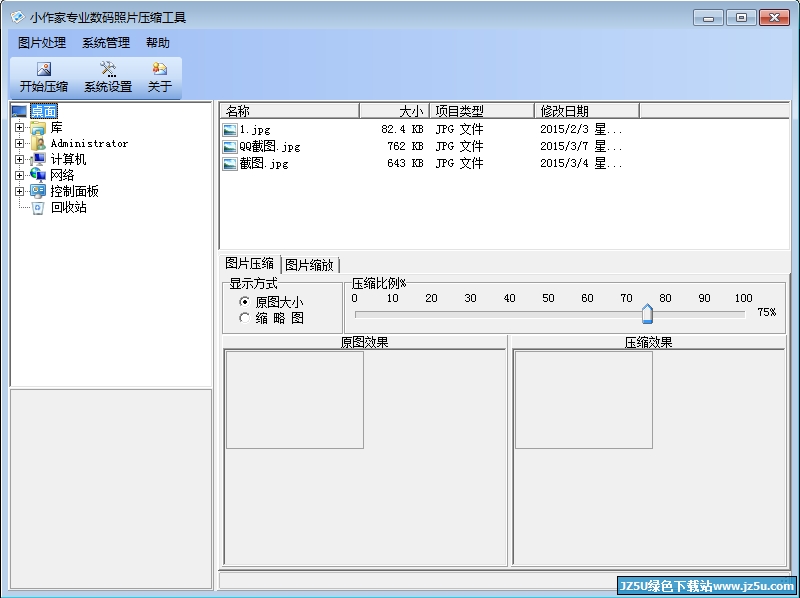Expand the 计算机 tree node
Image resolution: width=800 pixels, height=598 pixels.
19,160
